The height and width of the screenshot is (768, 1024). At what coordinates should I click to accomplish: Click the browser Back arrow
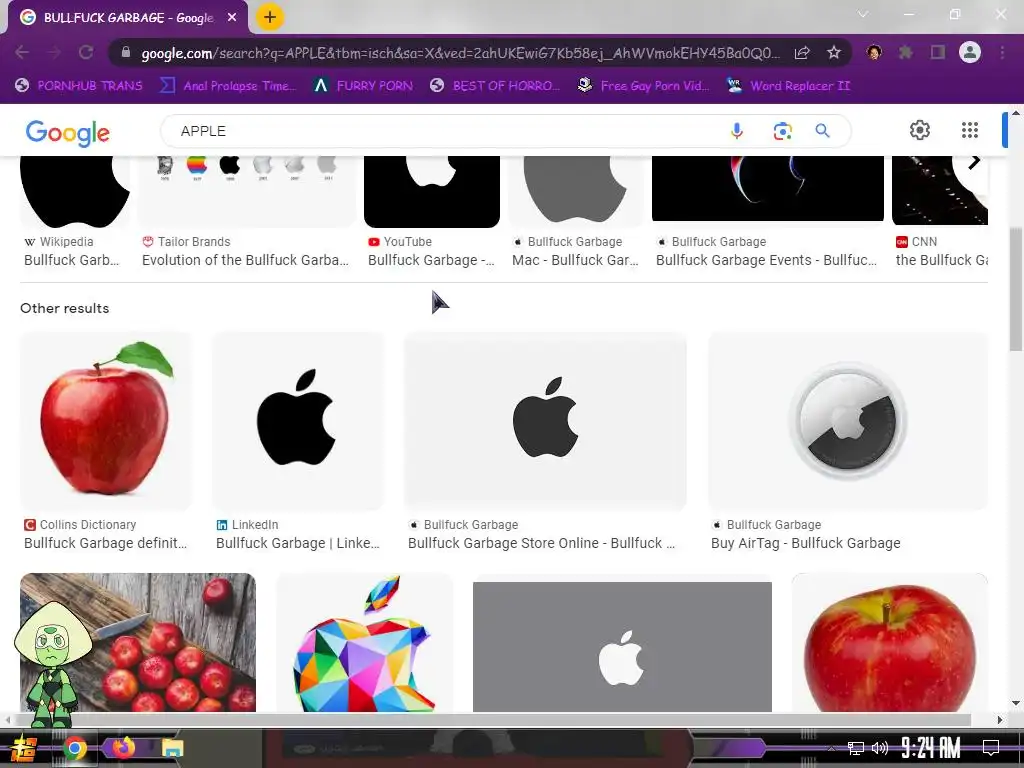22,52
